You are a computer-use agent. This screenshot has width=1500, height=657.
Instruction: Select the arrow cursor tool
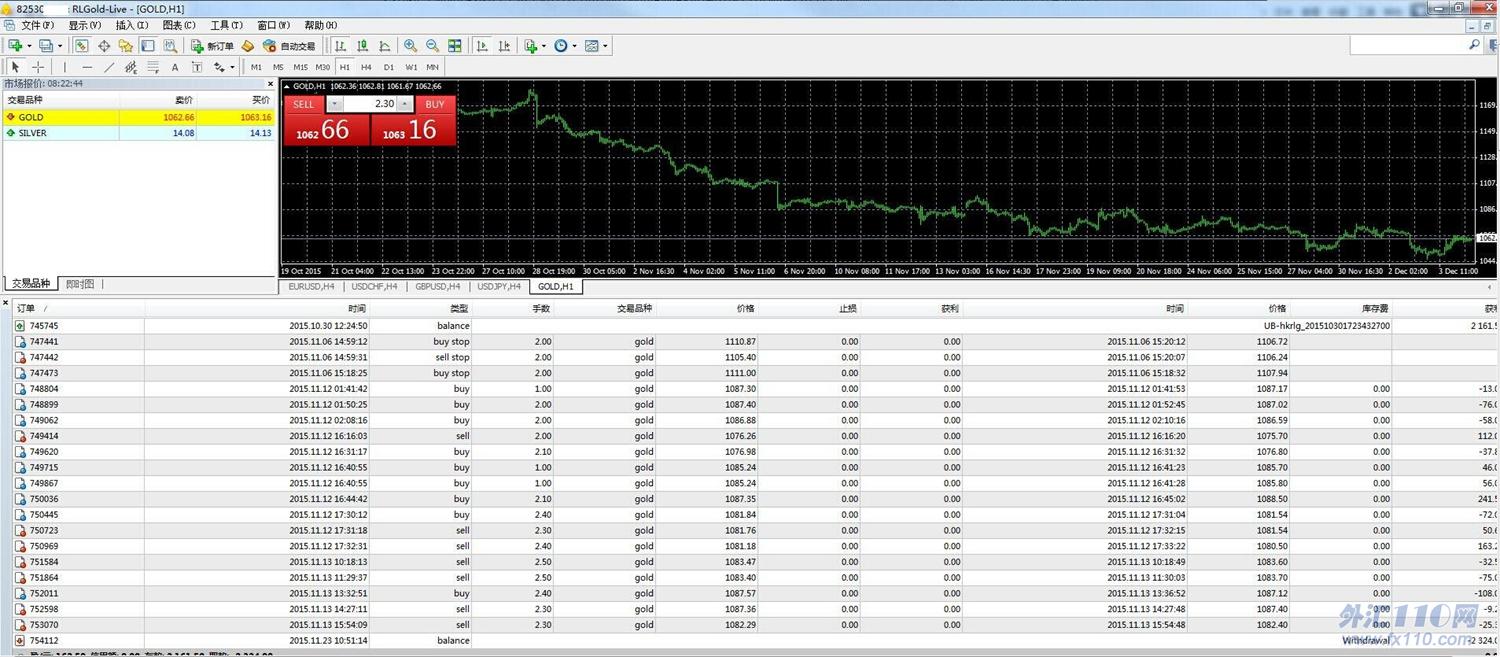[15, 67]
